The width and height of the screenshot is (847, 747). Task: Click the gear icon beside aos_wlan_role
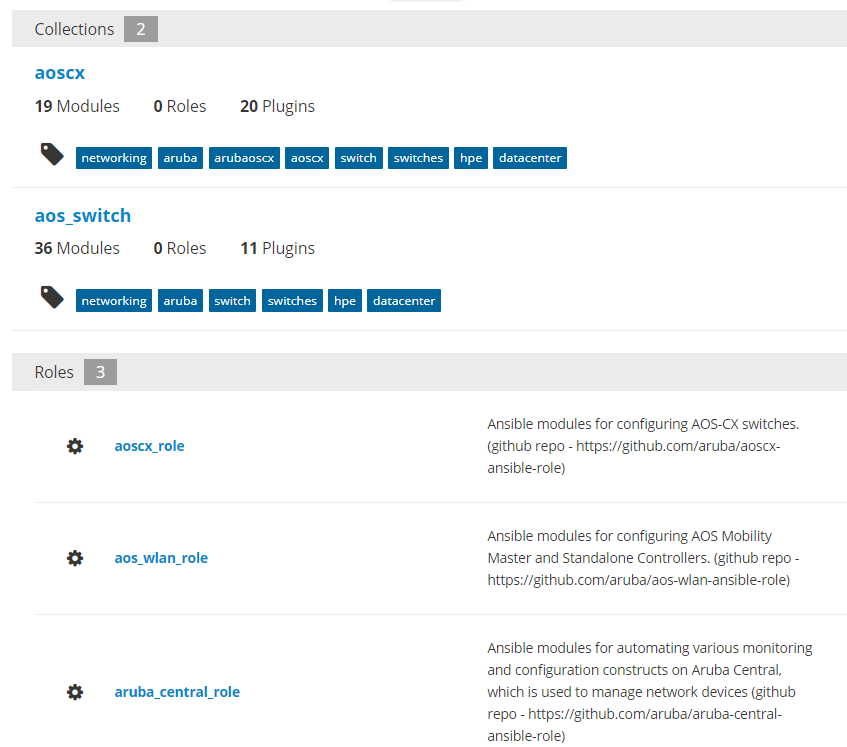pos(75,558)
